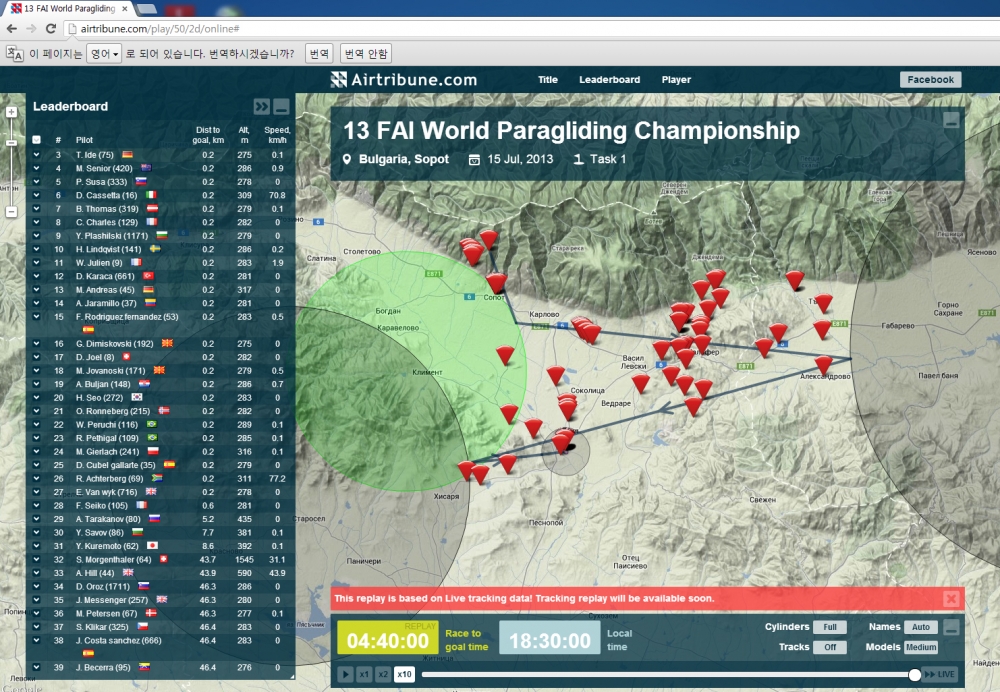Image resolution: width=1000 pixels, height=692 pixels.
Task: Collapse the championship title panel
Action: (951, 120)
